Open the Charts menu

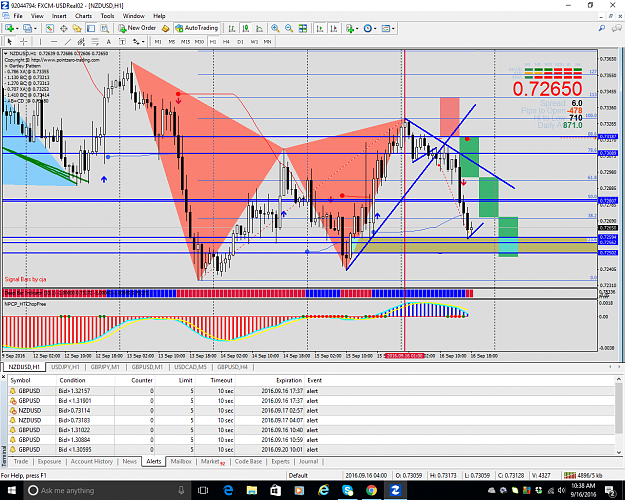[x=83, y=16]
